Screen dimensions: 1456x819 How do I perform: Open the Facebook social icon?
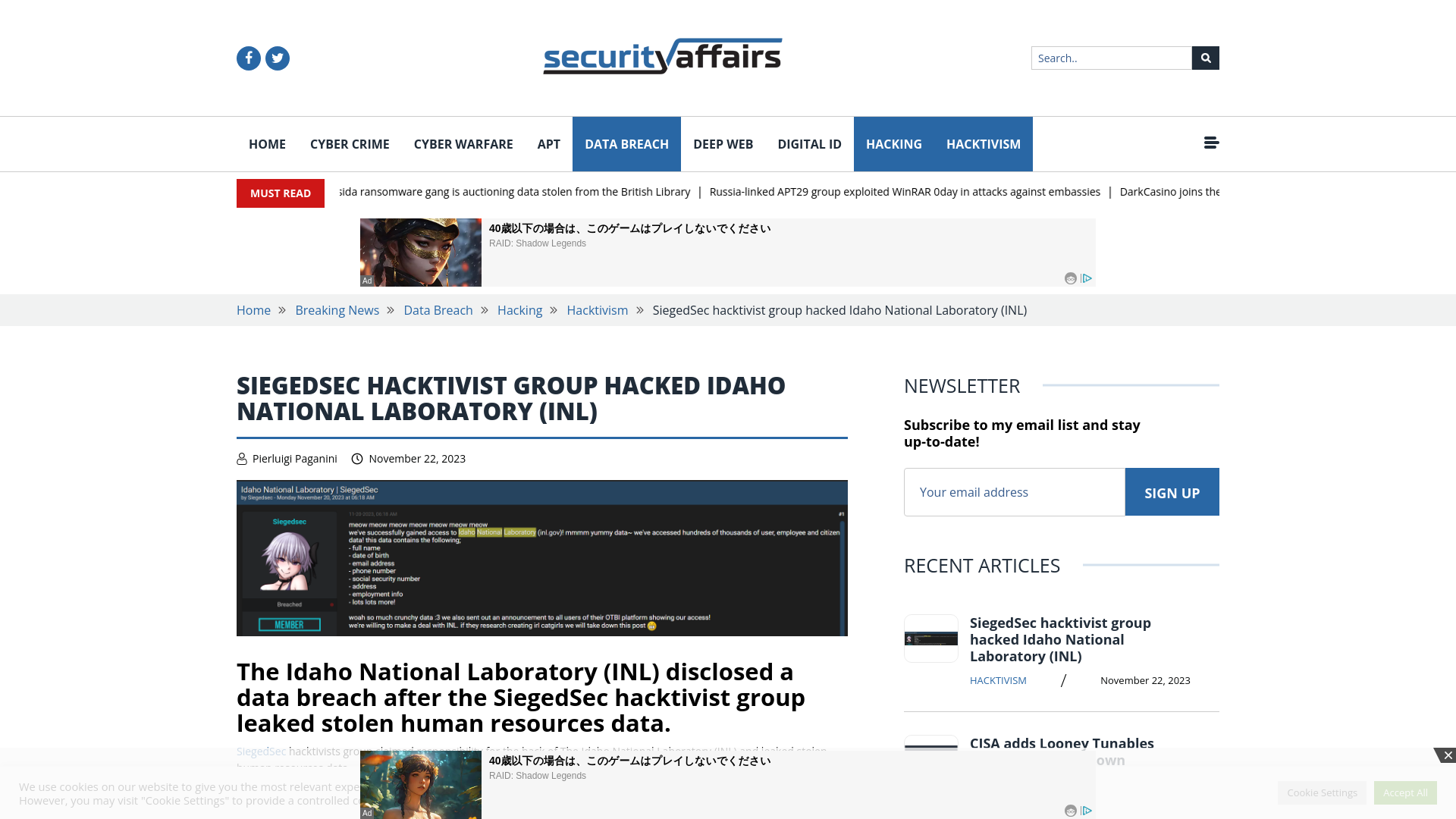249,58
